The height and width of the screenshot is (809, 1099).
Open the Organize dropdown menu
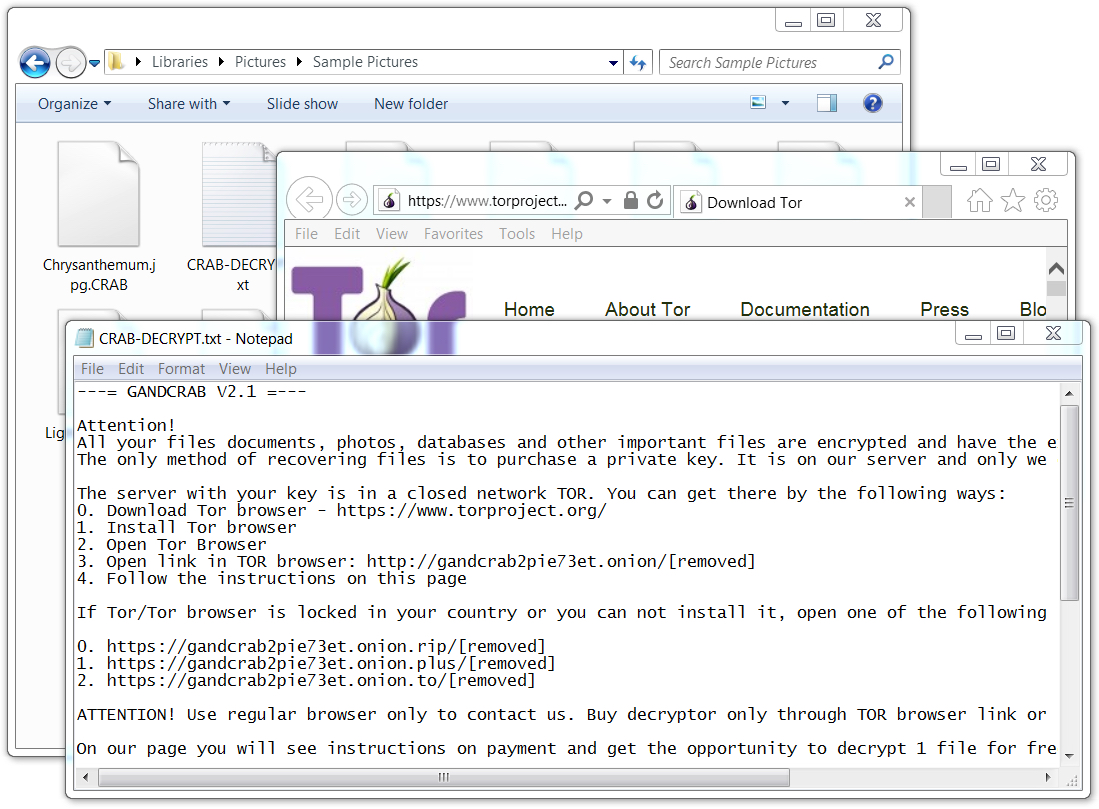74,104
